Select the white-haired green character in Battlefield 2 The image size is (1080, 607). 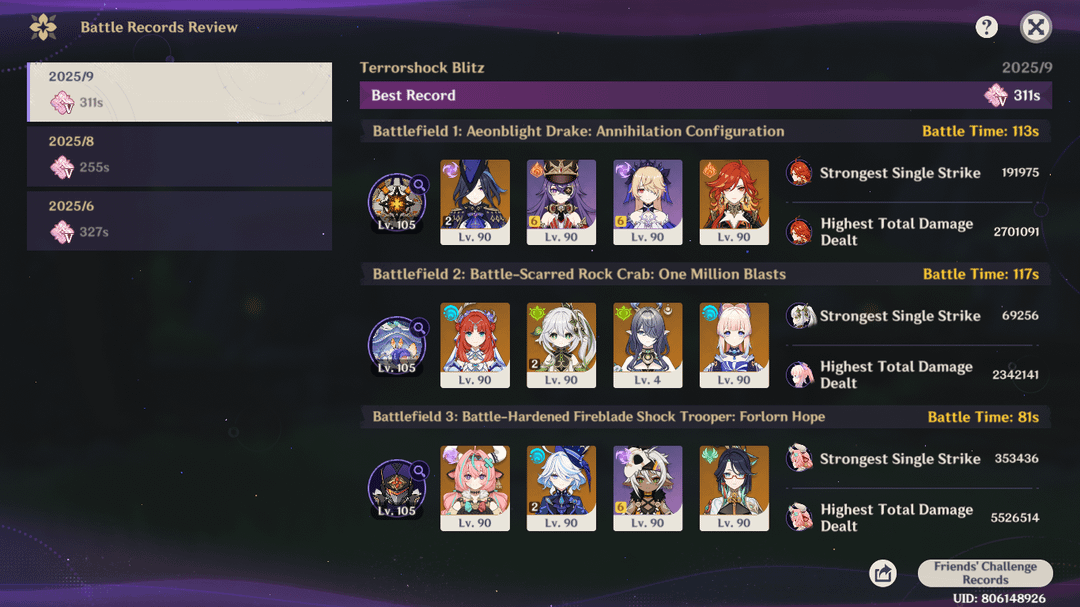coord(561,345)
